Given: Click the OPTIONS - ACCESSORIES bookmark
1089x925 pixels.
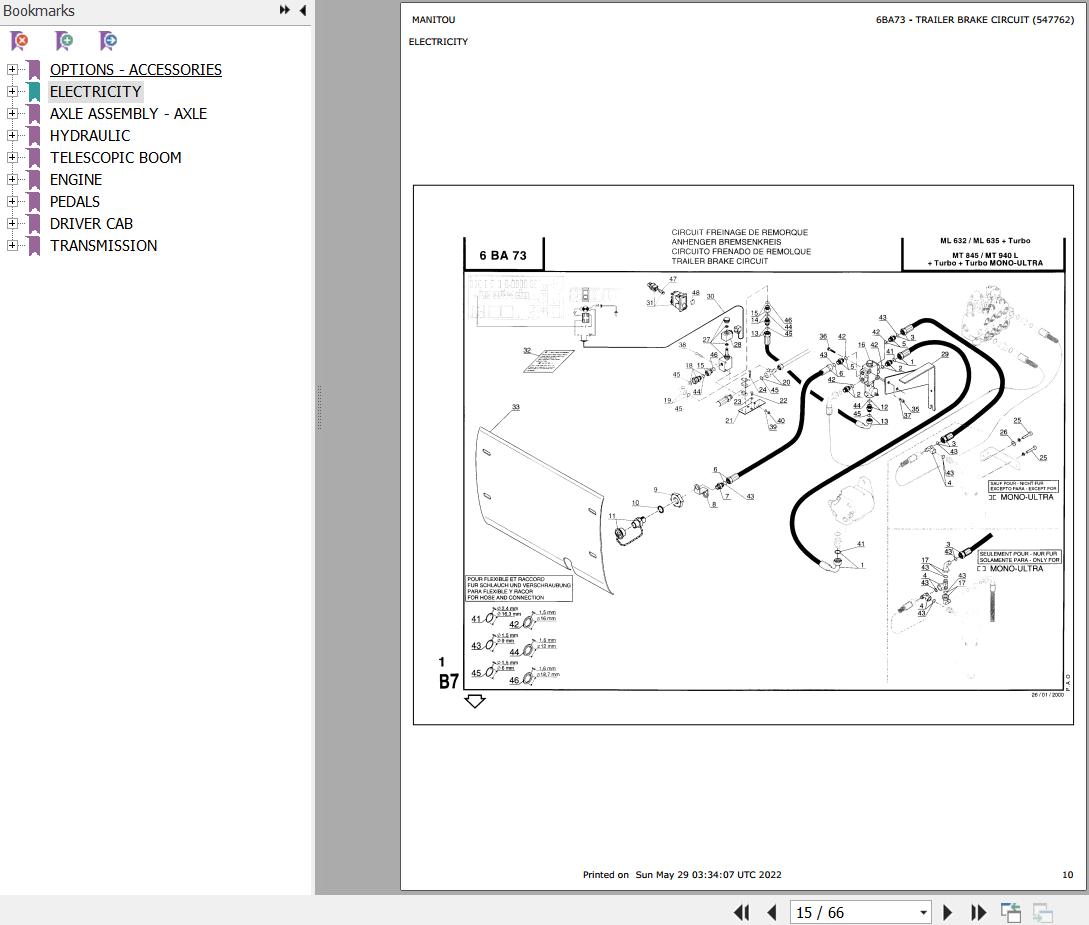Looking at the screenshot, I should (135, 69).
